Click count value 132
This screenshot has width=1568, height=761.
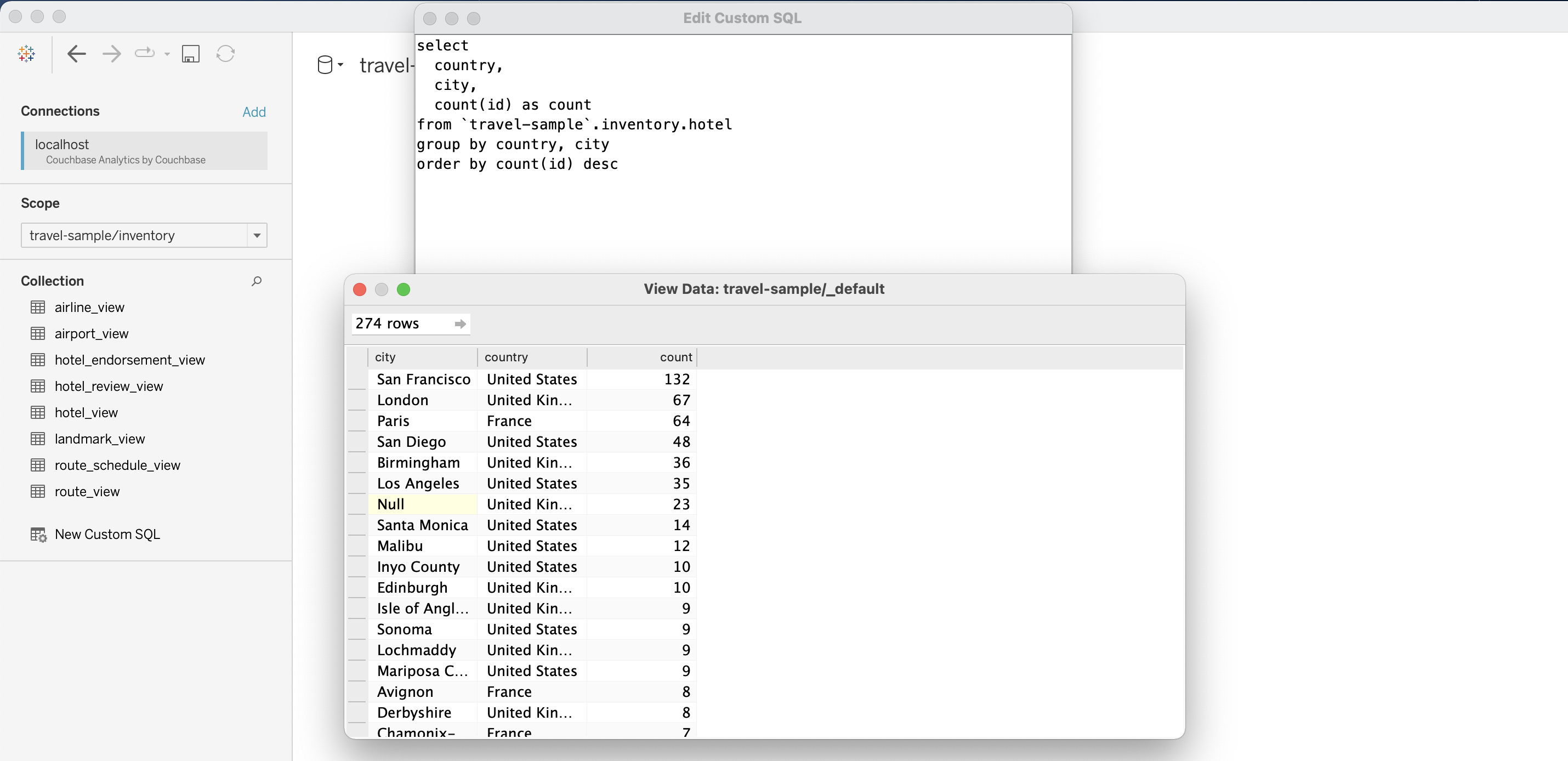click(x=641, y=379)
